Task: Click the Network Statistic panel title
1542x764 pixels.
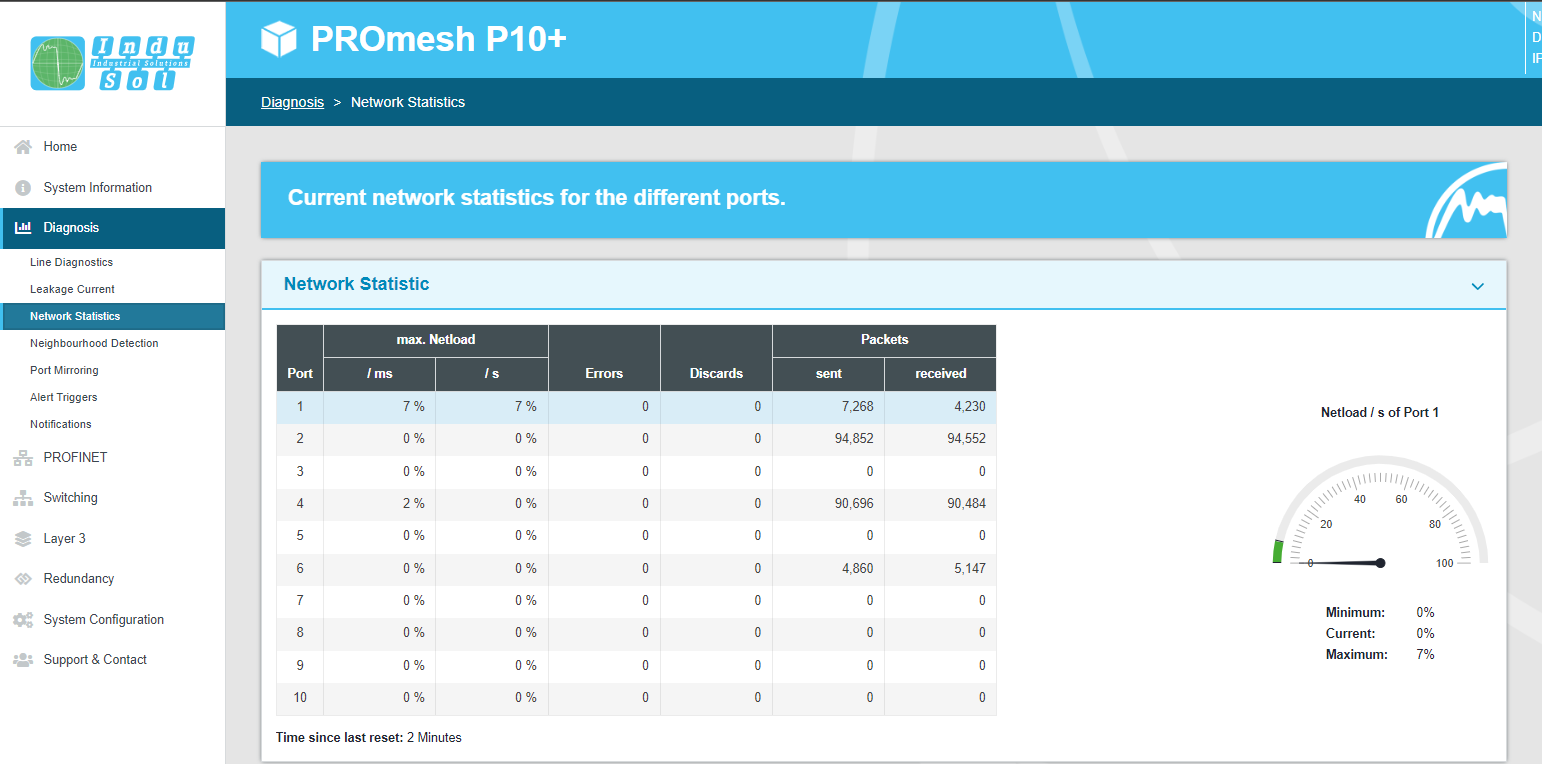Action: 356,284
